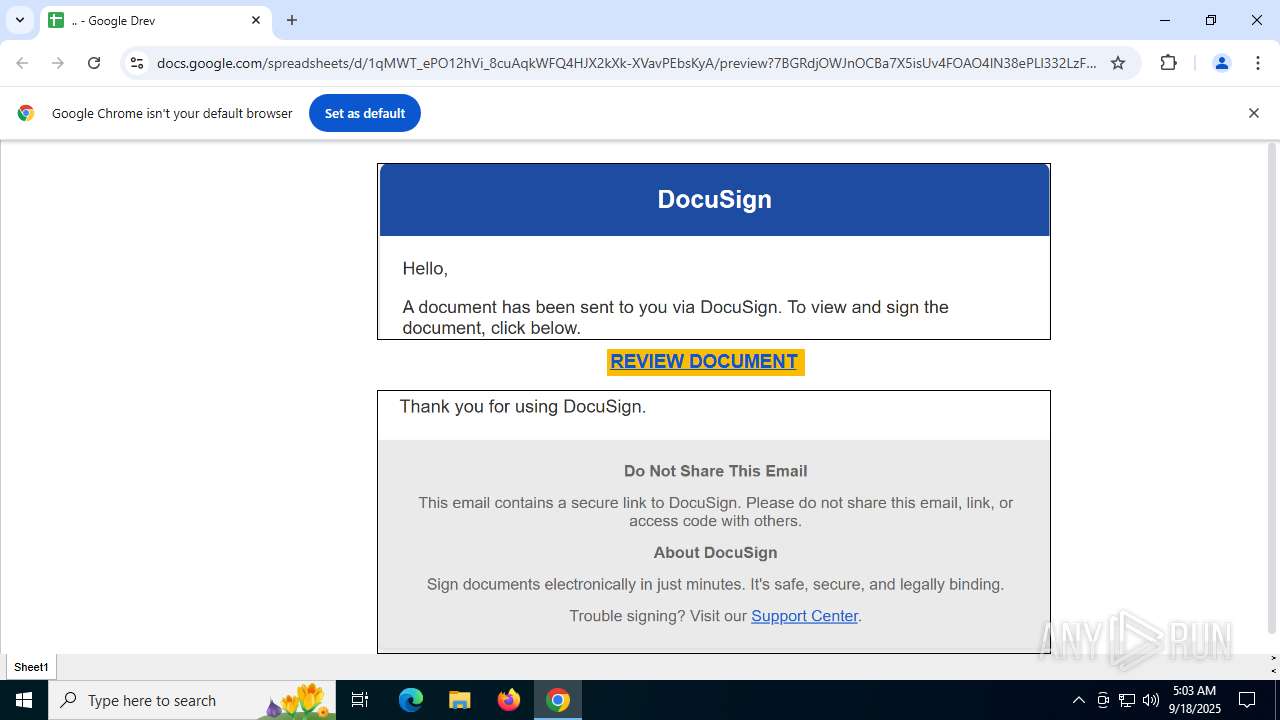Expand the tab search dropdown arrow
Screen dimensions: 1280x720
coord(19,20)
